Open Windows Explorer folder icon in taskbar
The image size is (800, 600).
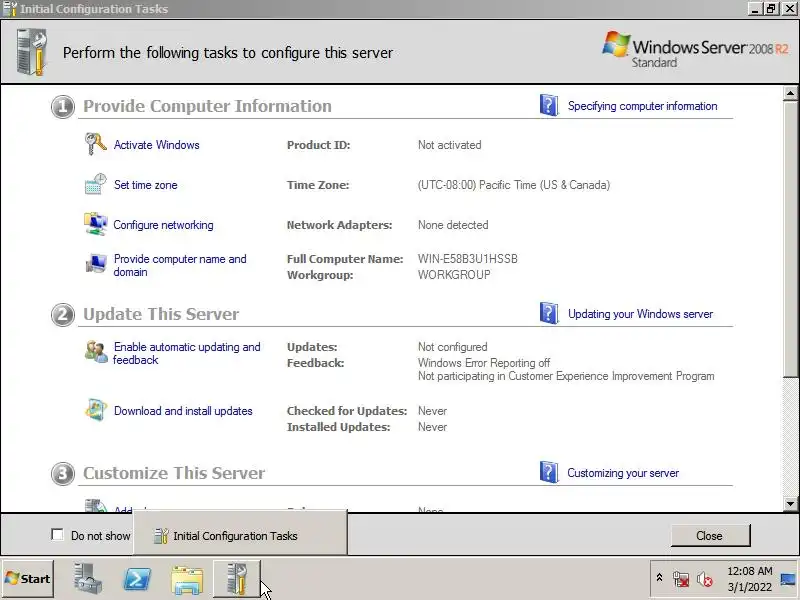point(187,580)
